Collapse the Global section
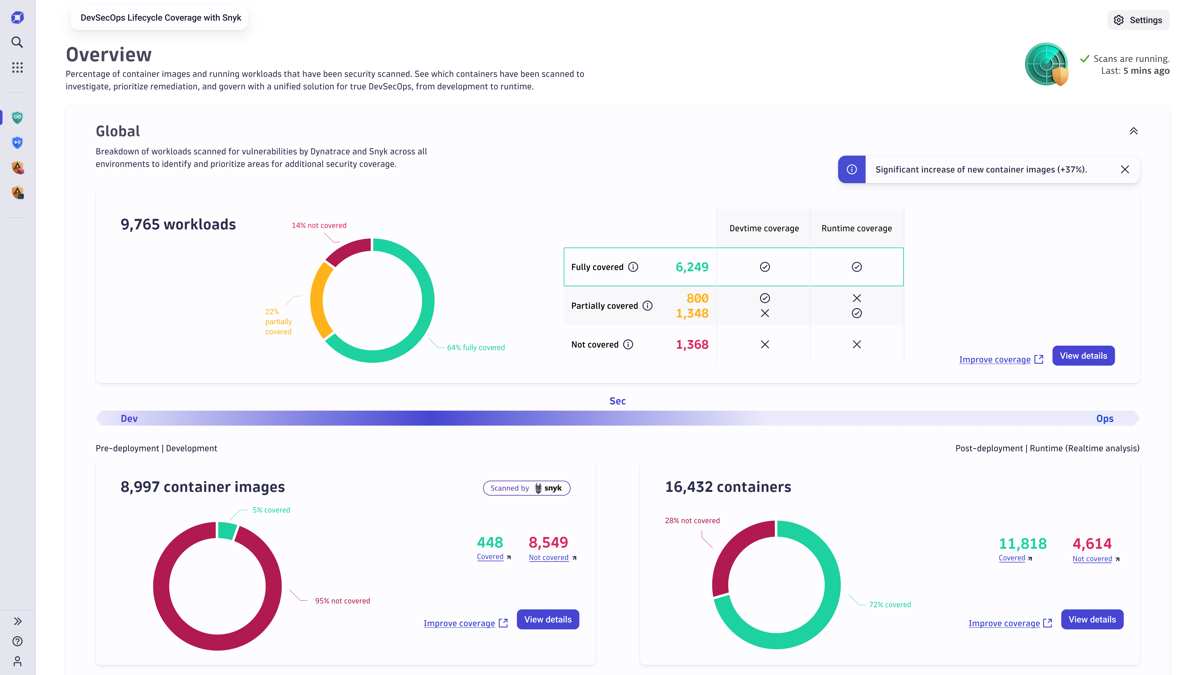This screenshot has height=675, width=1200. coord(1133,131)
